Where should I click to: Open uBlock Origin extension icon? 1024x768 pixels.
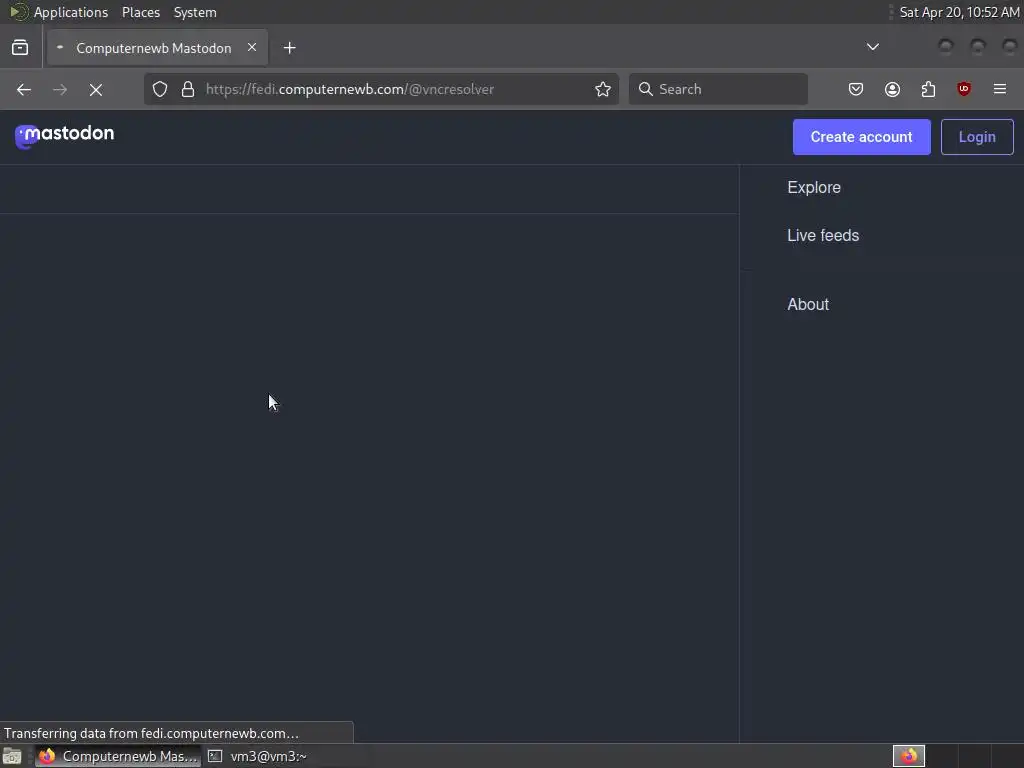[x=964, y=89]
